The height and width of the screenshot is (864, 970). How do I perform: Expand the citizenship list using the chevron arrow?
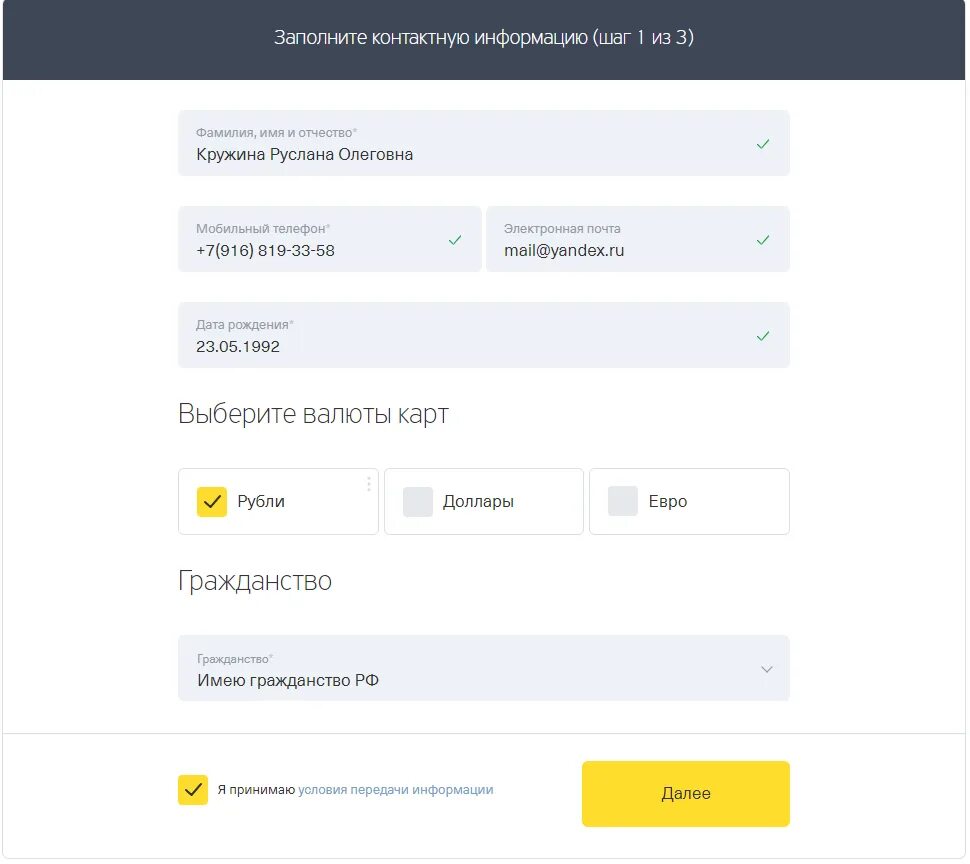pos(767,669)
